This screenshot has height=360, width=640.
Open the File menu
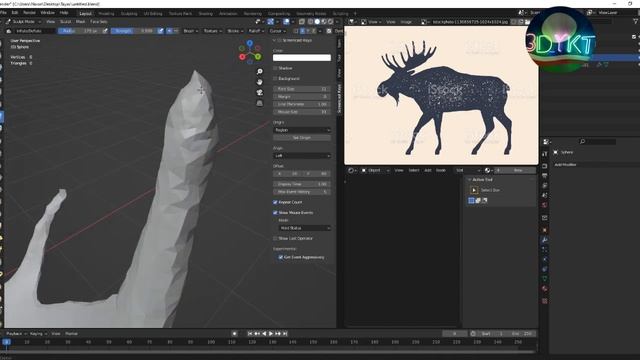tap(4, 13)
